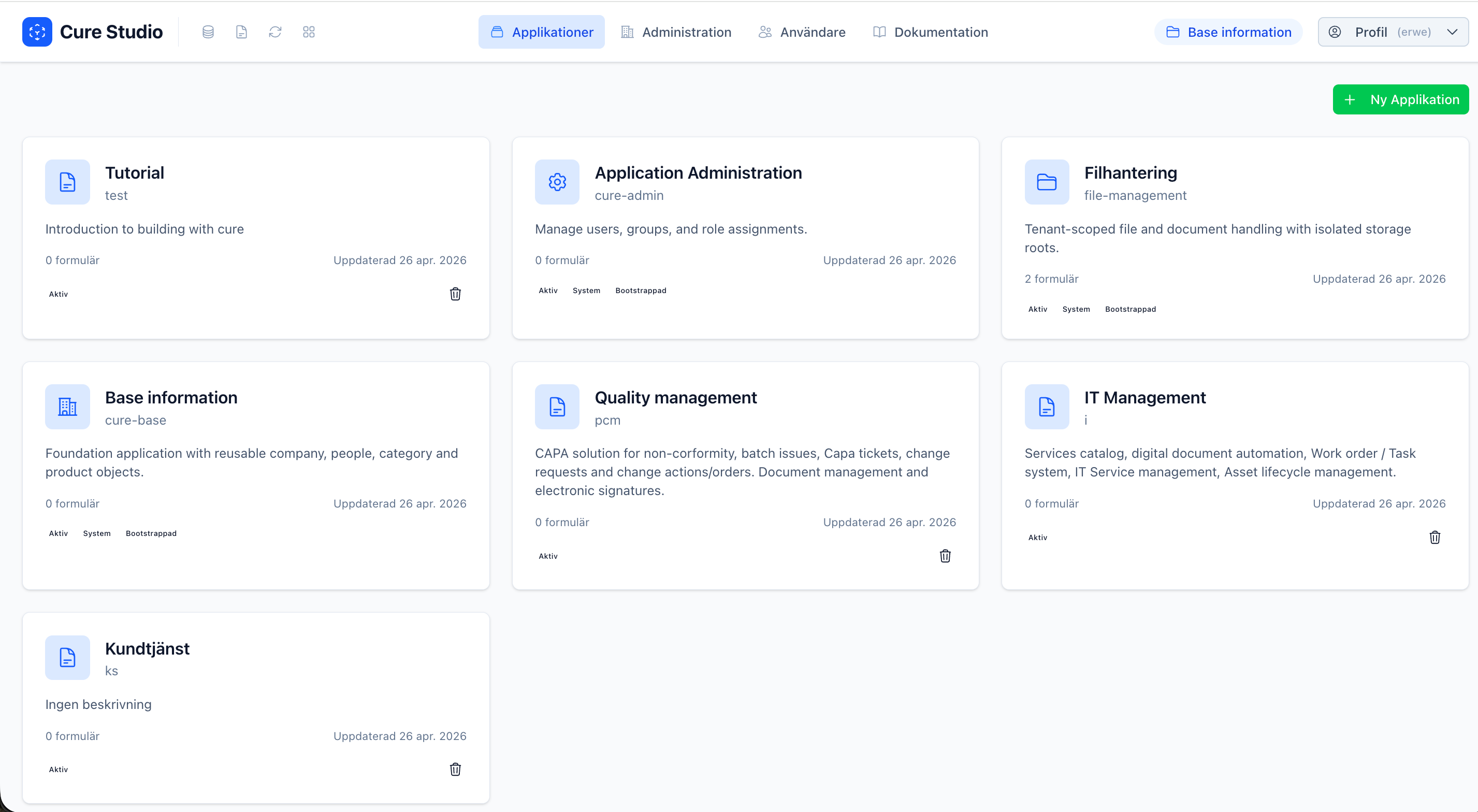
Task: Click the System badge on Filhantering card
Action: click(1076, 309)
